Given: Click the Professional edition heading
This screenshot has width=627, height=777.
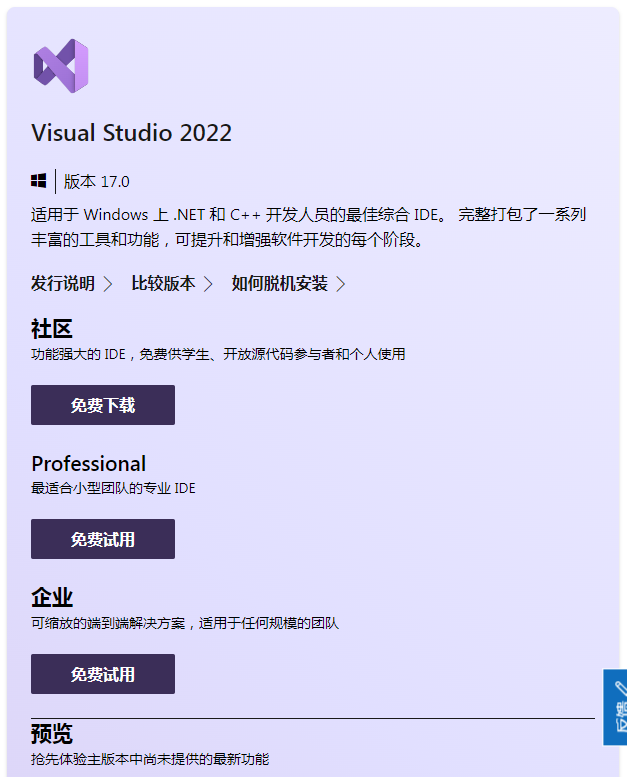Looking at the screenshot, I should 89,464.
